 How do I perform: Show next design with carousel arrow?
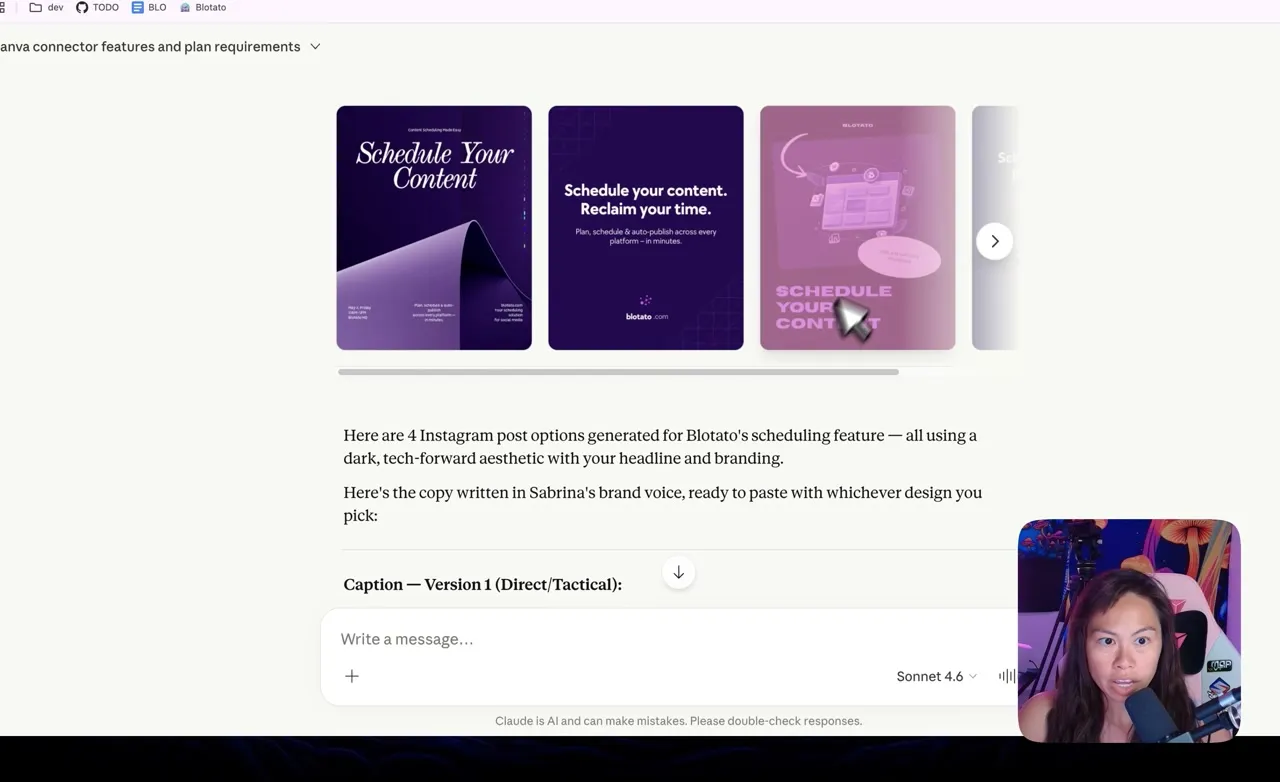(x=995, y=241)
